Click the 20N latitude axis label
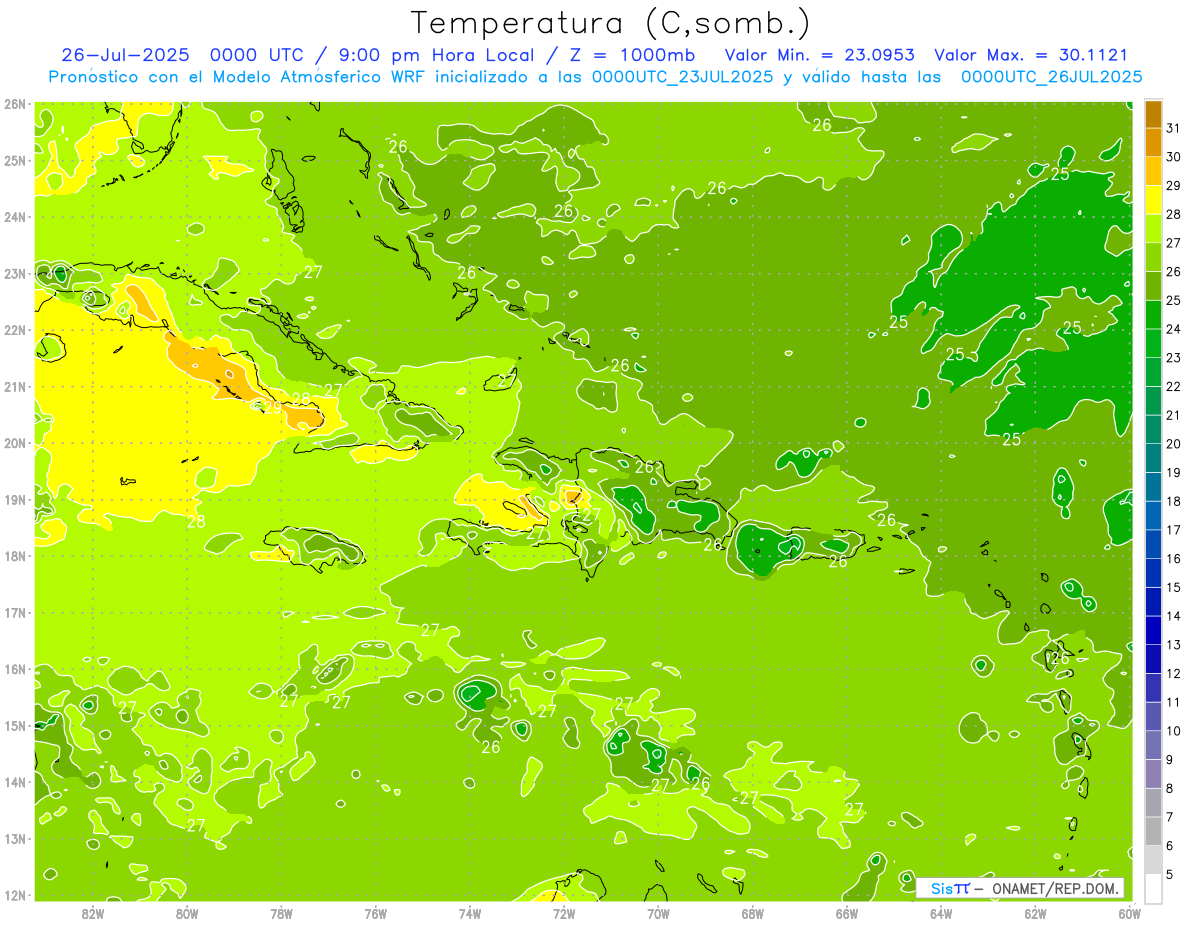 14,443
